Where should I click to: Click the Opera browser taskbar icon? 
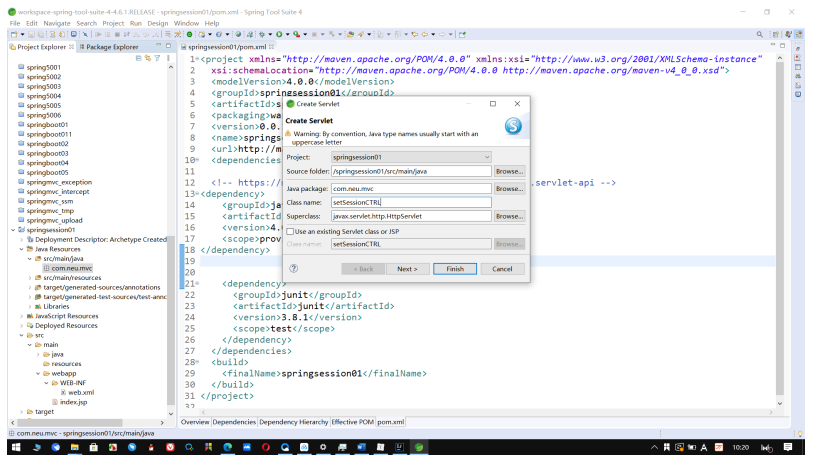tap(266, 447)
